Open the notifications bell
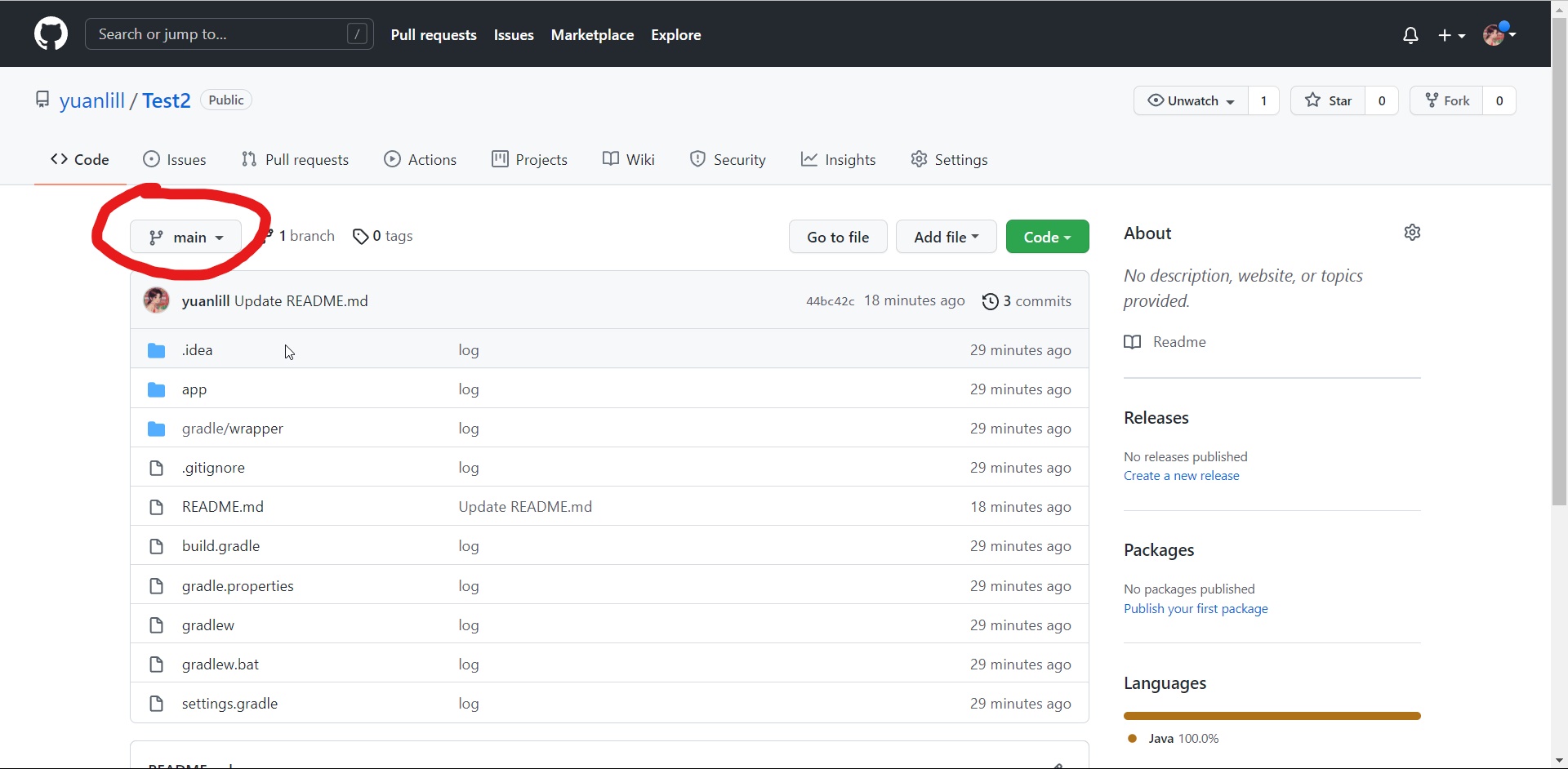1568x769 pixels. point(1410,35)
